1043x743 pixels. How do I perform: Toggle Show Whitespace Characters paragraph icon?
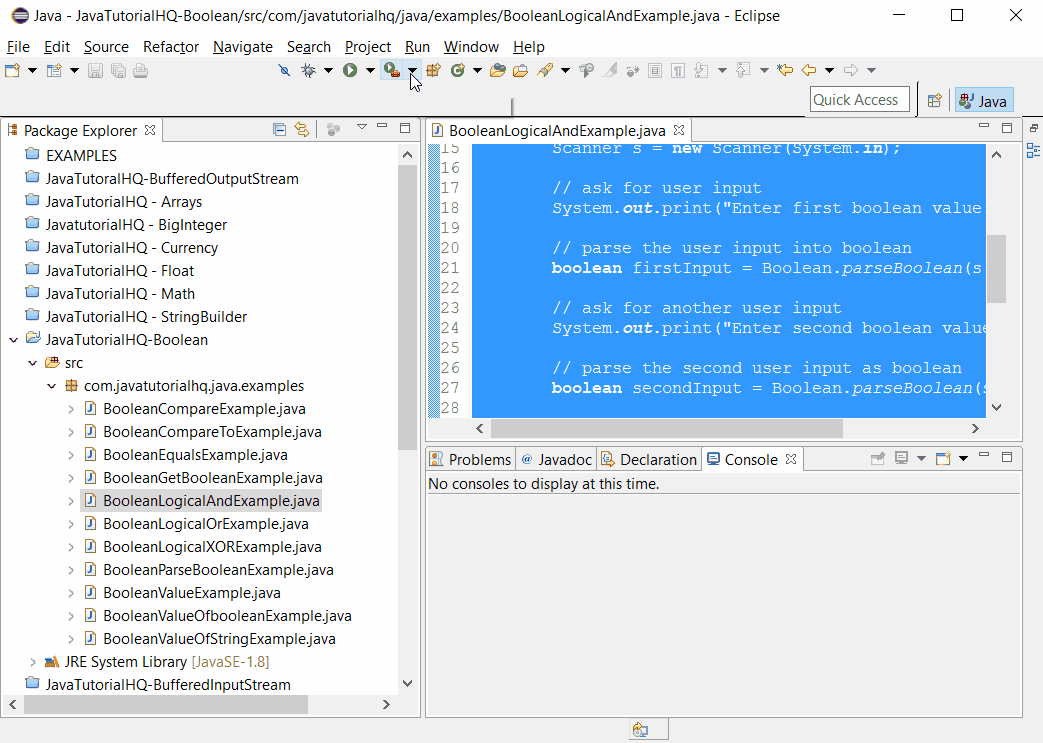click(678, 70)
